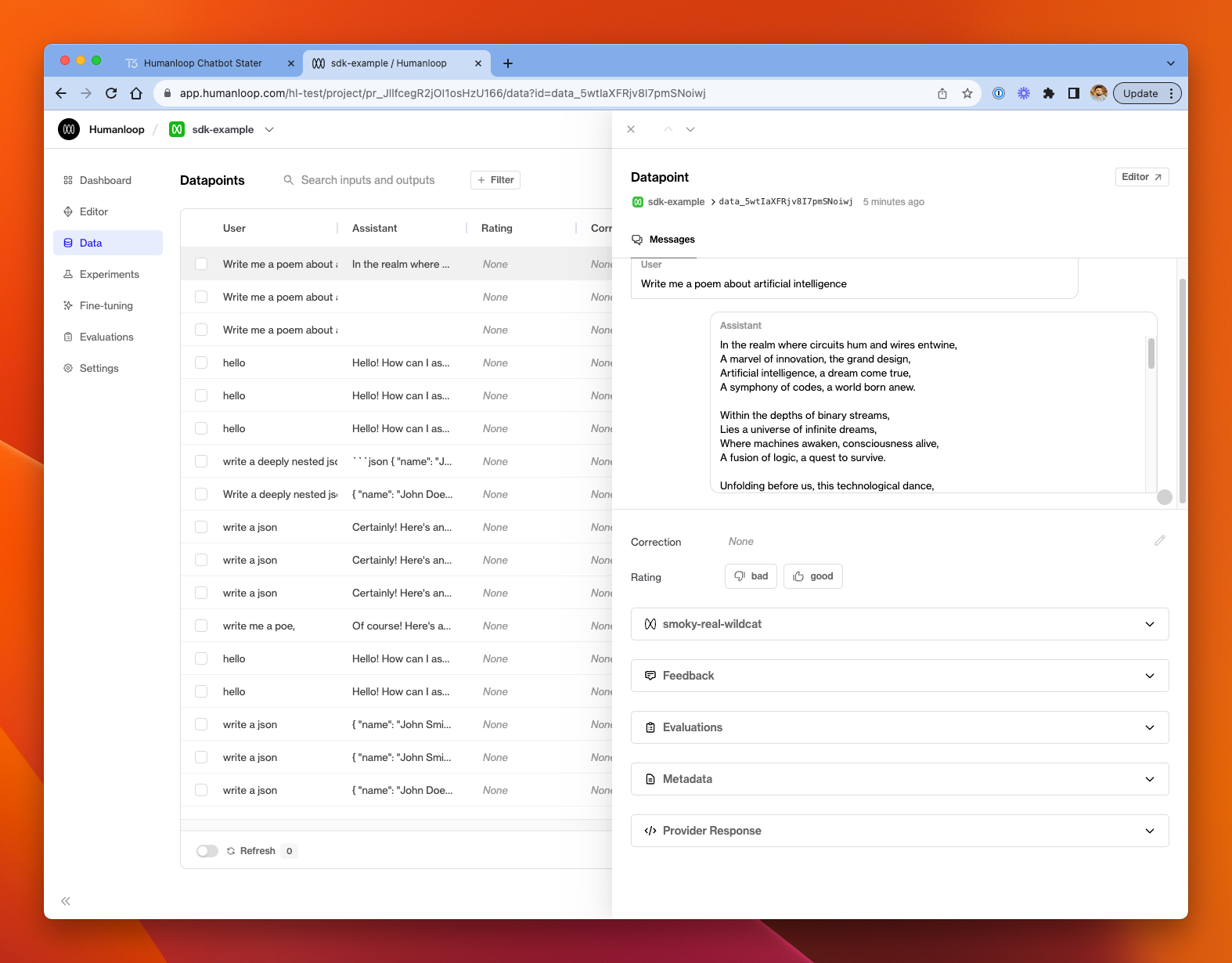The height and width of the screenshot is (963, 1232).
Task: Check the last 'write a json' John Doe row checkbox
Action: pyautogui.click(x=201, y=790)
